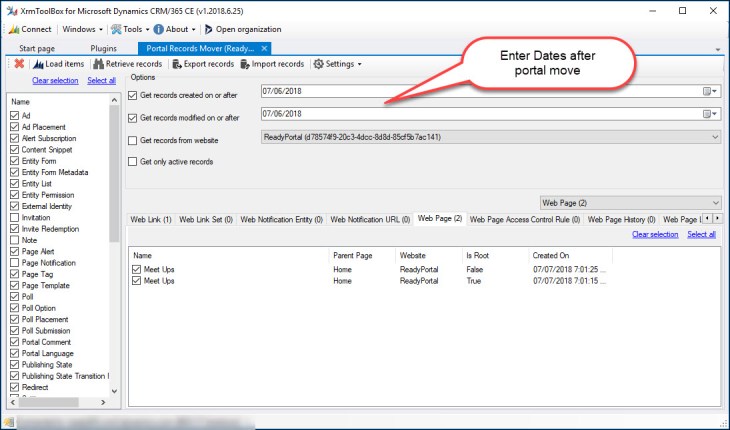Open the created-on date picker dropdown
The height and width of the screenshot is (430, 730).
[709, 91]
